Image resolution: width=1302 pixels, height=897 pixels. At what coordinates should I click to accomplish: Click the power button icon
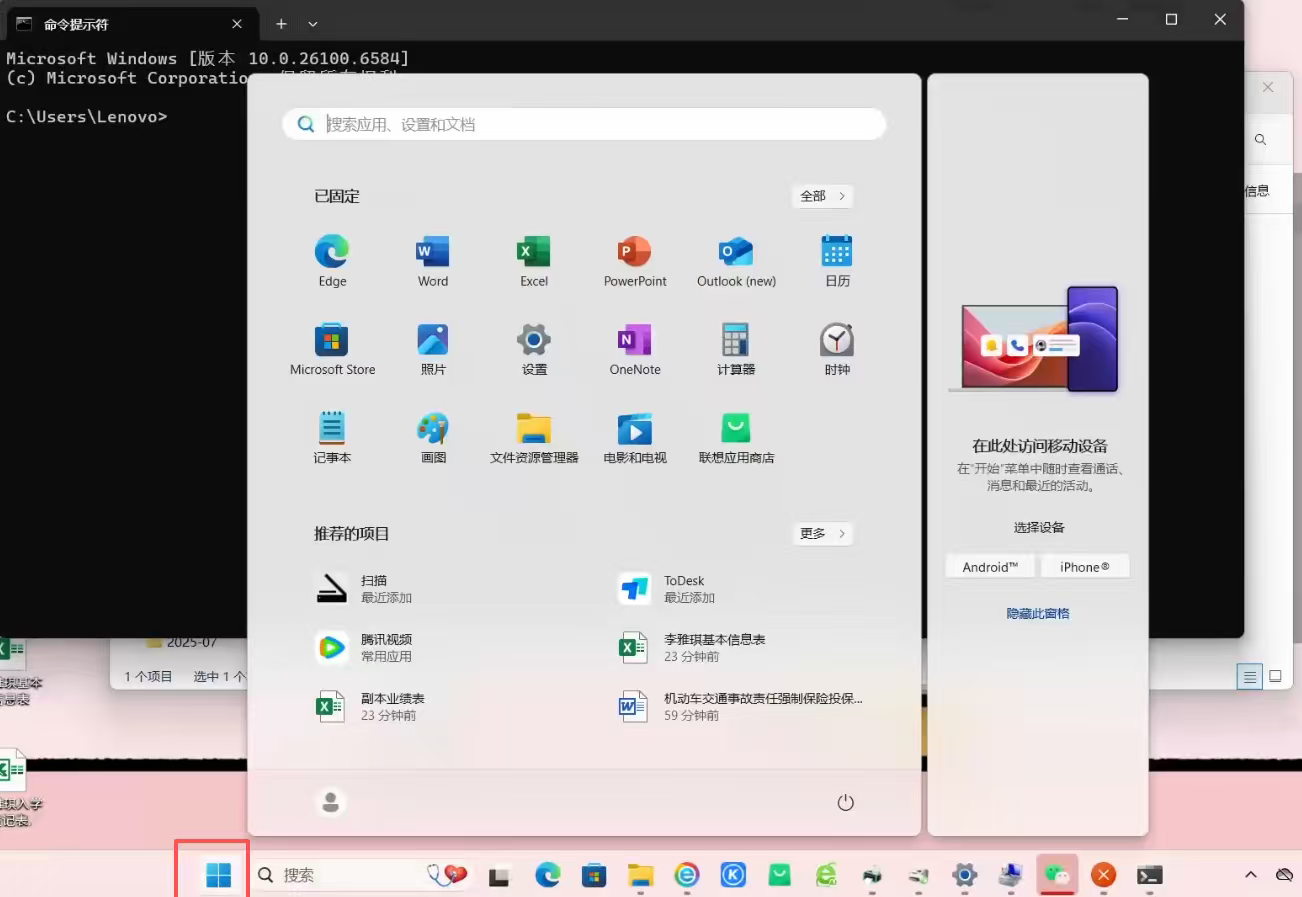tap(845, 802)
